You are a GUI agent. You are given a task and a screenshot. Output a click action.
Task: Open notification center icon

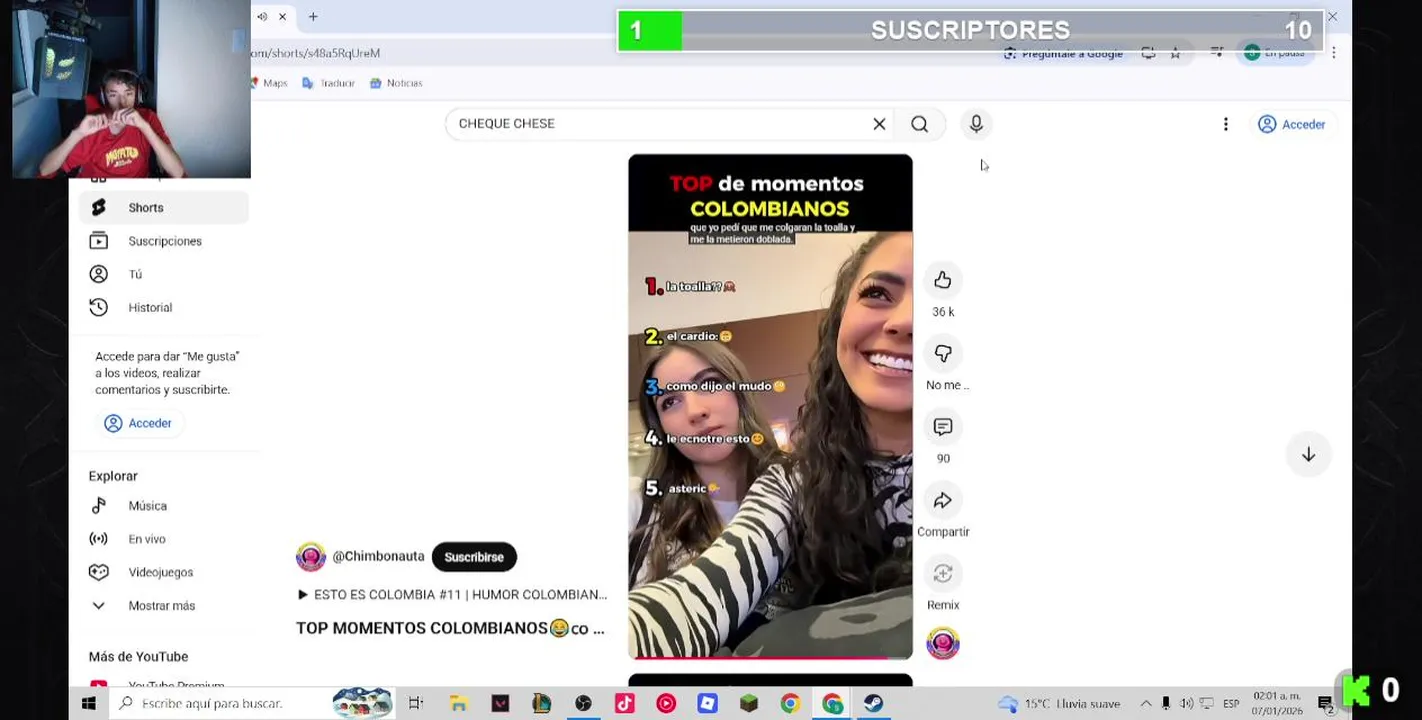pos(1326,704)
